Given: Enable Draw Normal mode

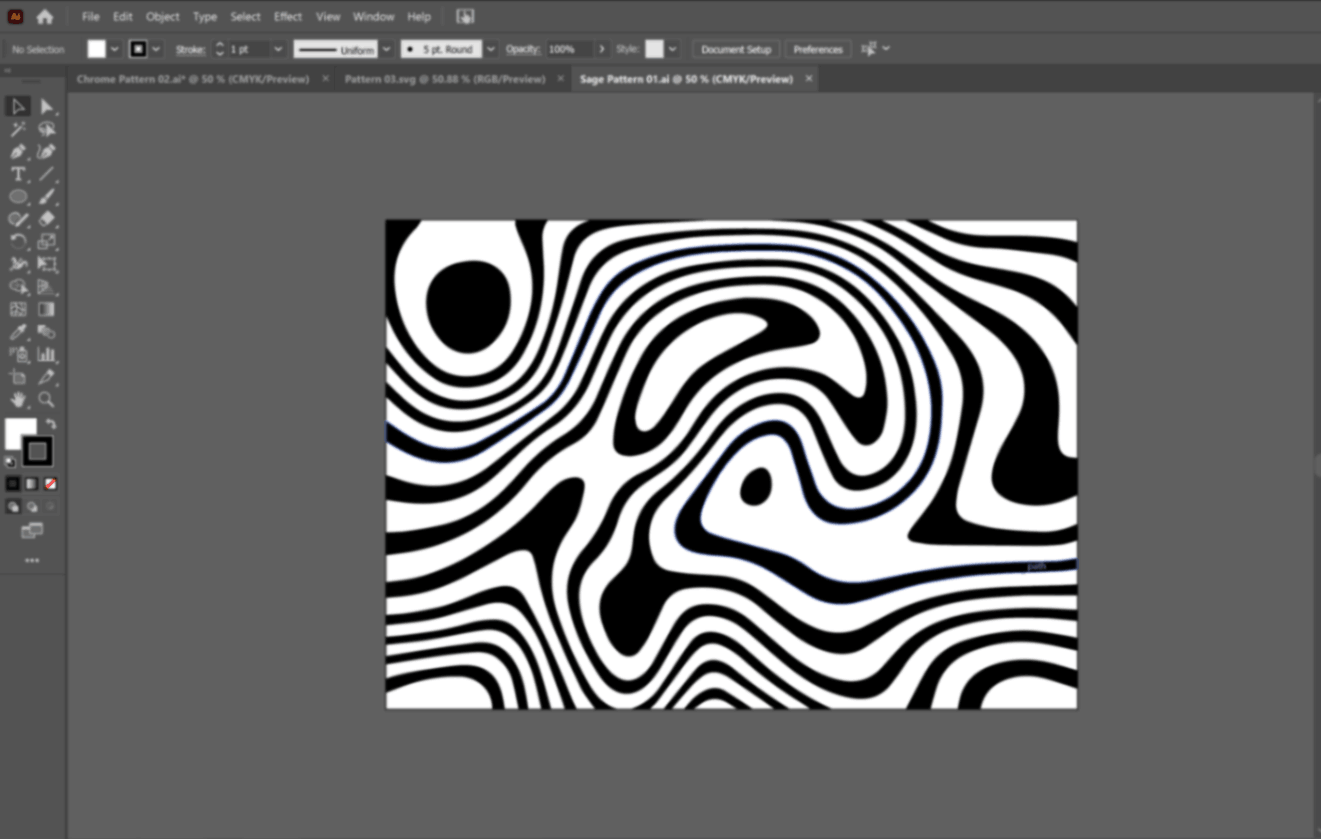Looking at the screenshot, I should pyautogui.click(x=12, y=507).
